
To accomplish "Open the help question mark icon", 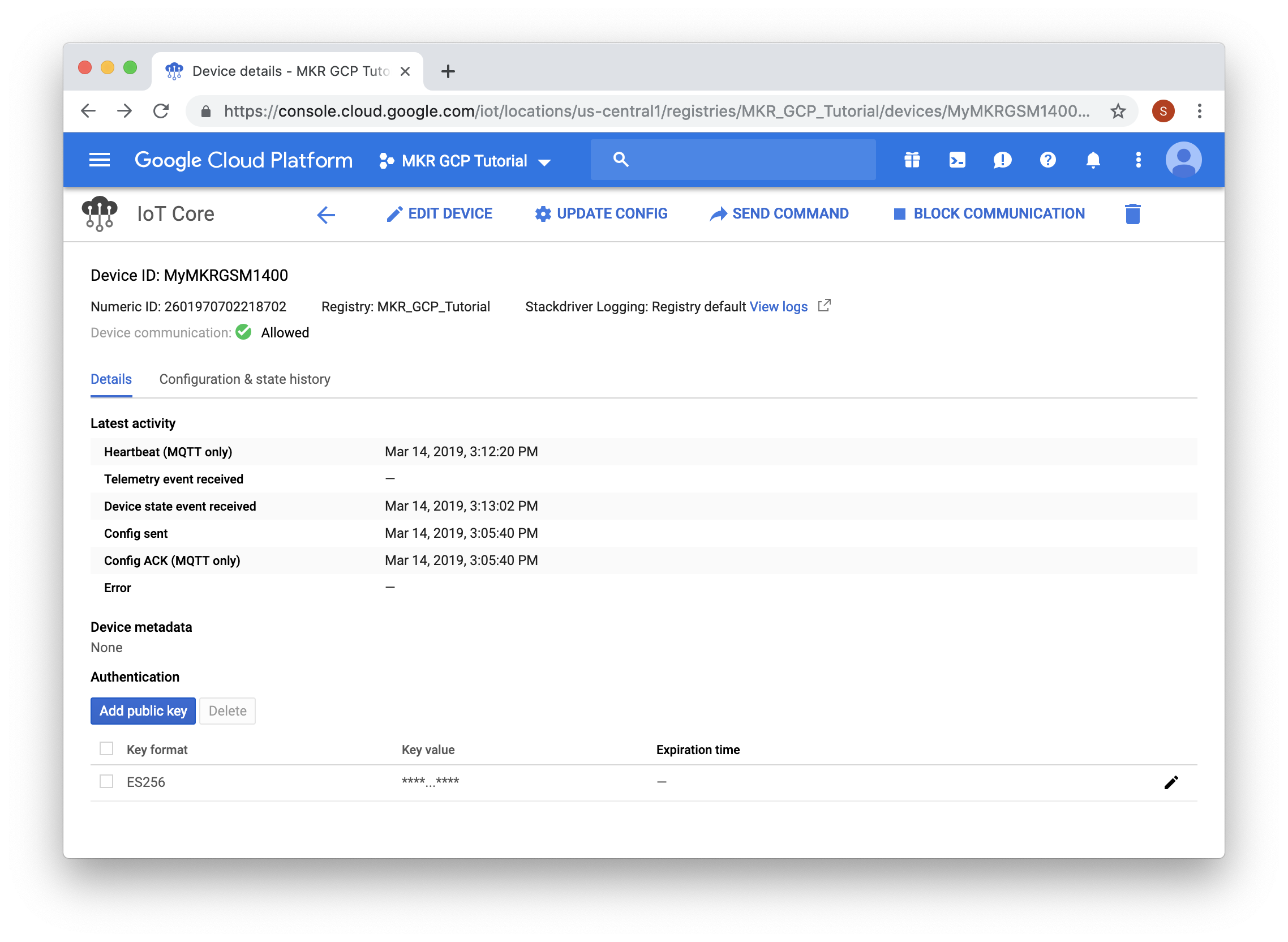I will click(x=1047, y=160).
